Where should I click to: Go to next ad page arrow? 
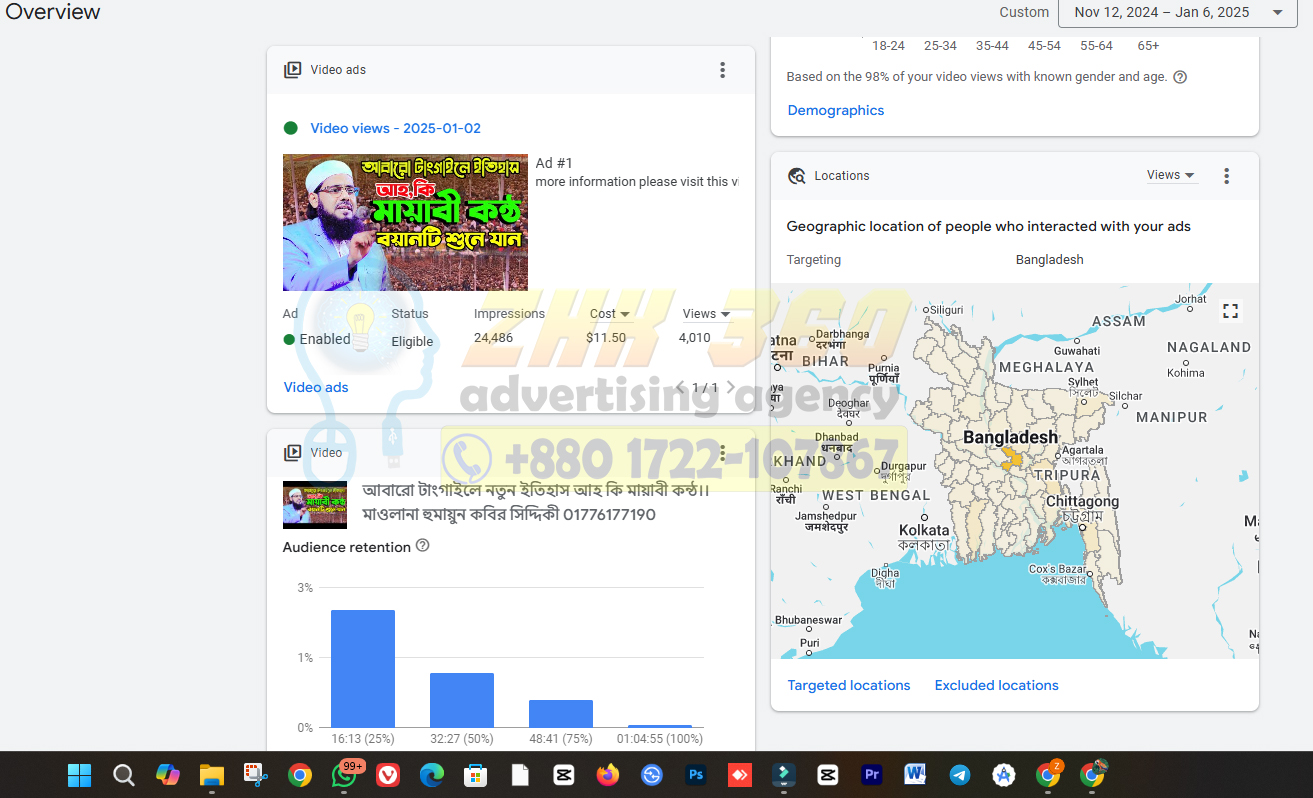[731, 387]
